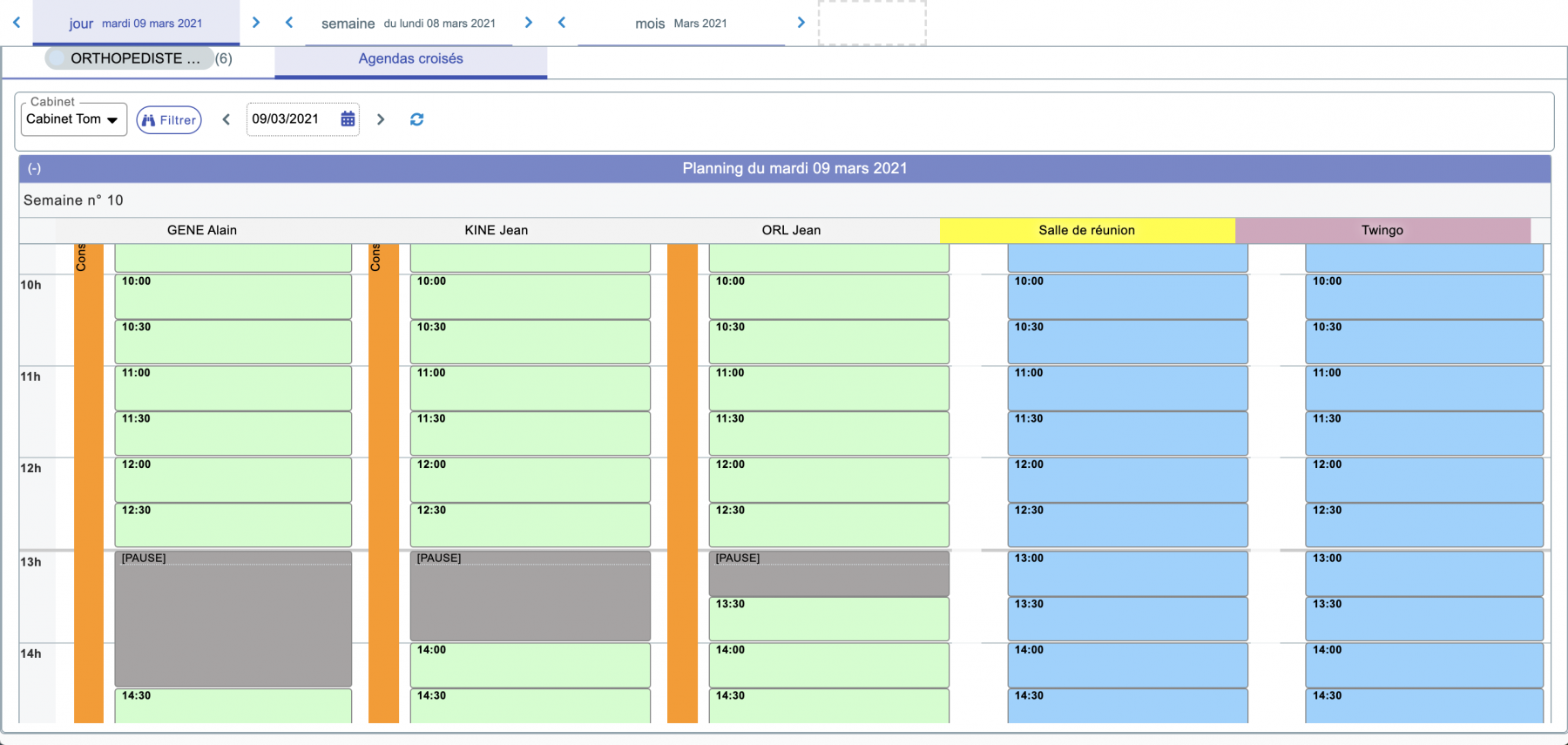Switch to the Agendas croisés tab

tap(410, 59)
